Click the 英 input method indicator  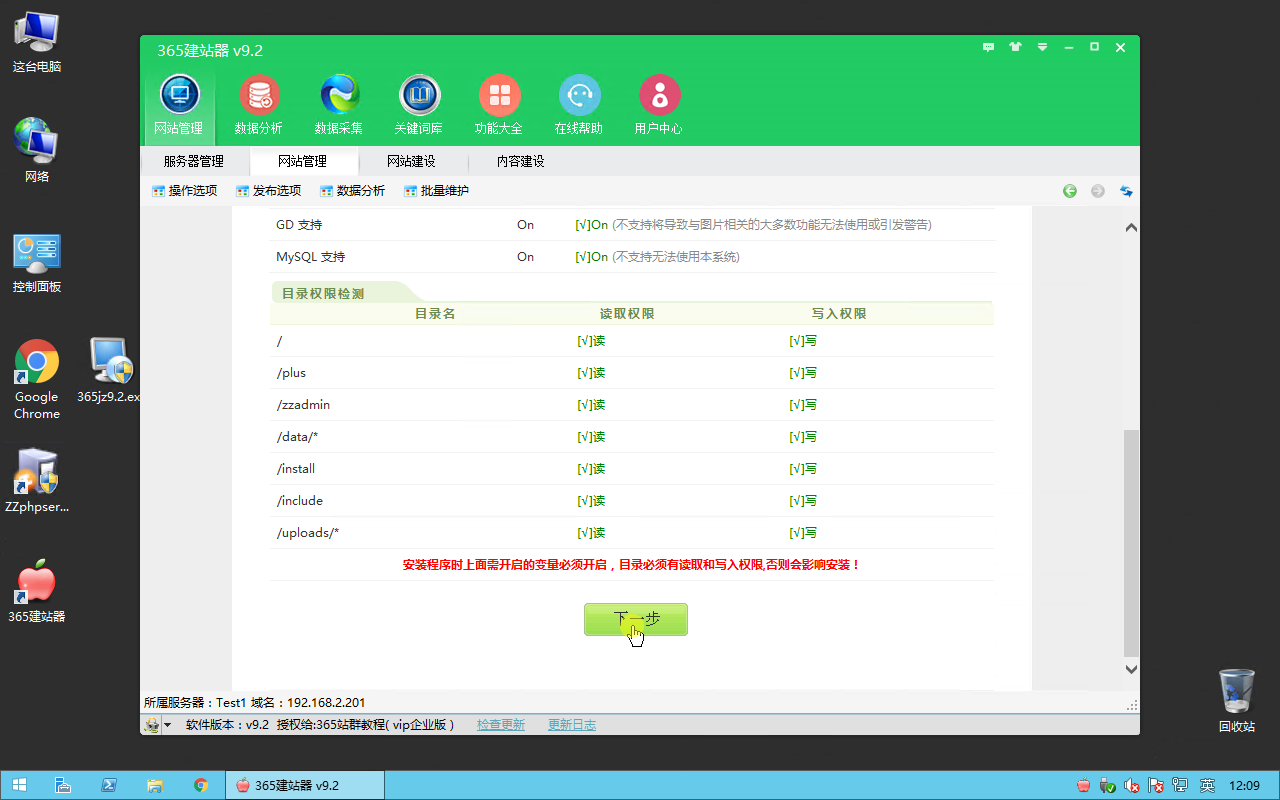[1207, 785]
